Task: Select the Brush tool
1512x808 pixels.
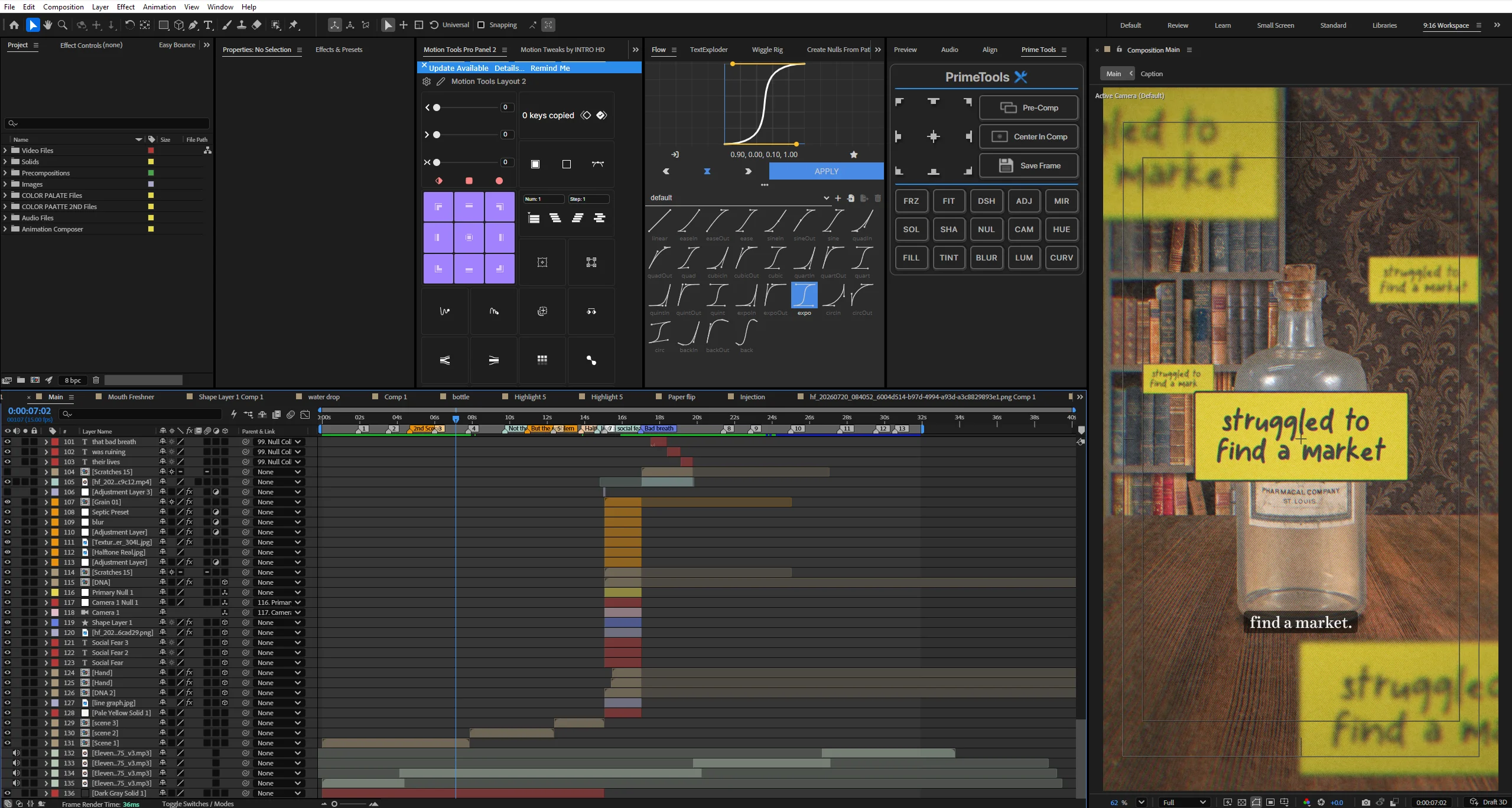Action: click(x=226, y=25)
